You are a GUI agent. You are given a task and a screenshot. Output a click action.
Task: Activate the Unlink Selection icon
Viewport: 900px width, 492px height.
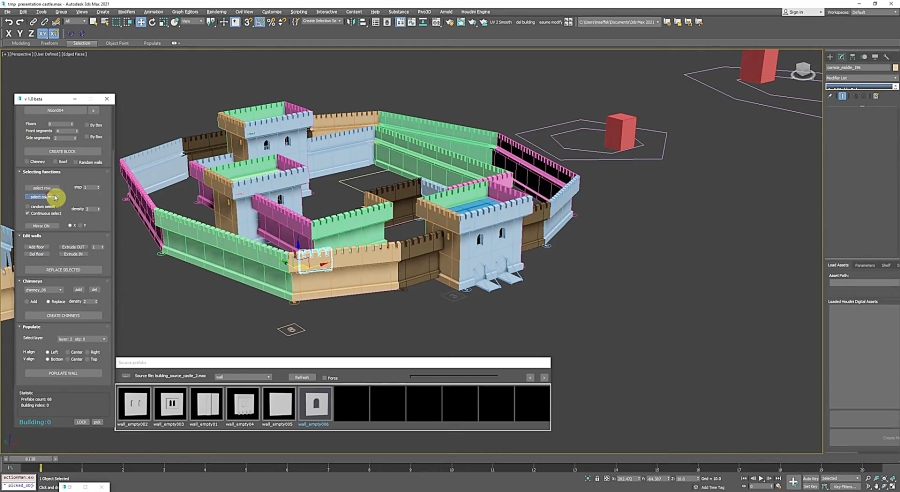(45, 22)
